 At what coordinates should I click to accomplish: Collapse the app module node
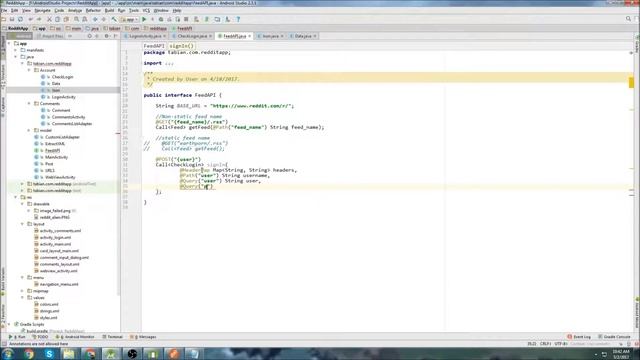click(9, 43)
